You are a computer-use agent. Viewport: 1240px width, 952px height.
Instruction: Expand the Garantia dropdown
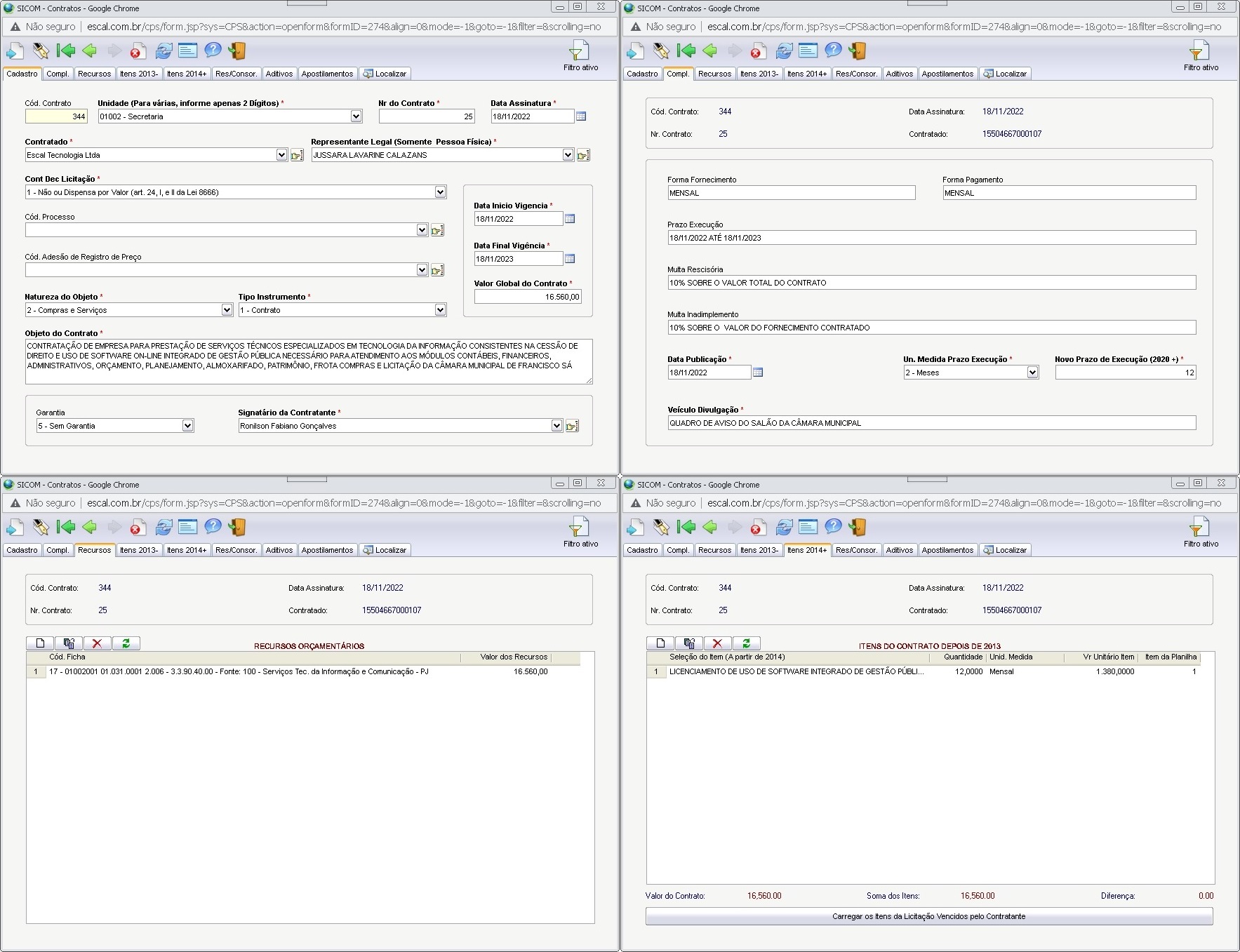point(187,426)
